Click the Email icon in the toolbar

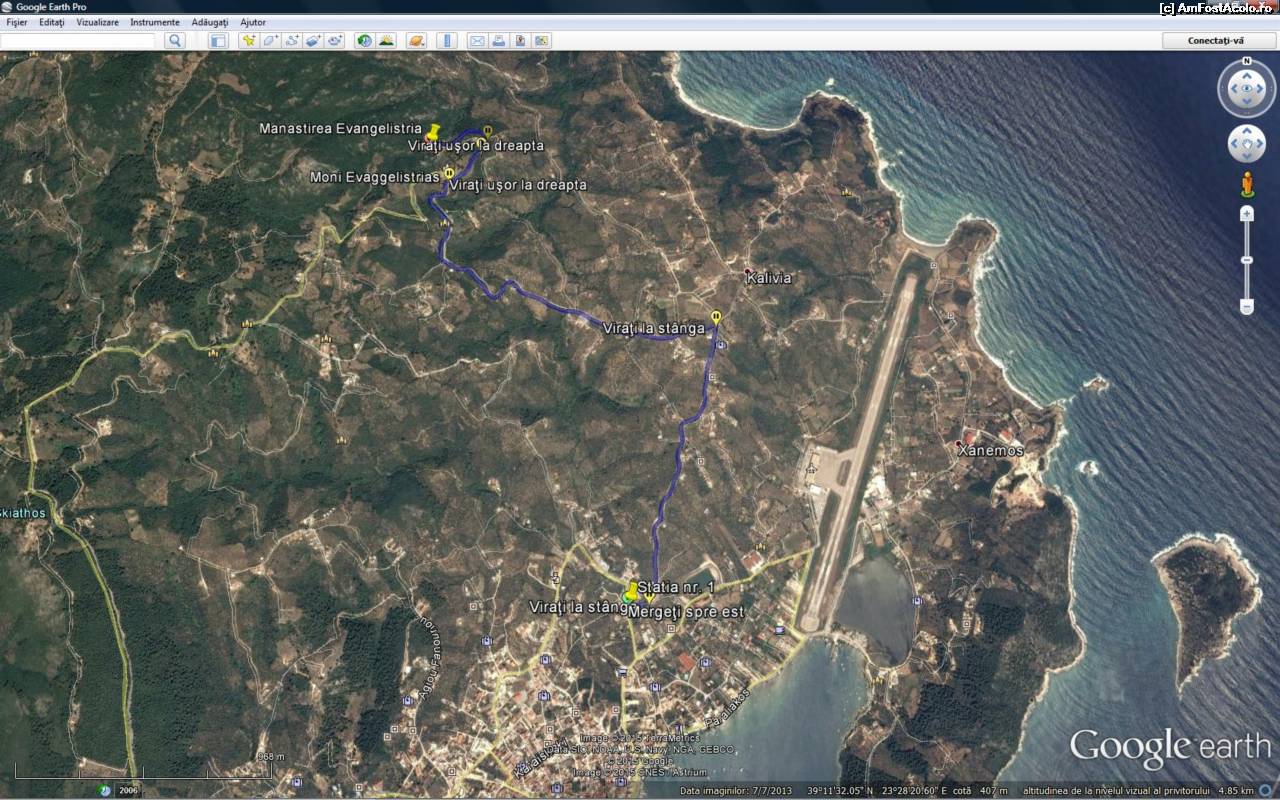[477, 41]
